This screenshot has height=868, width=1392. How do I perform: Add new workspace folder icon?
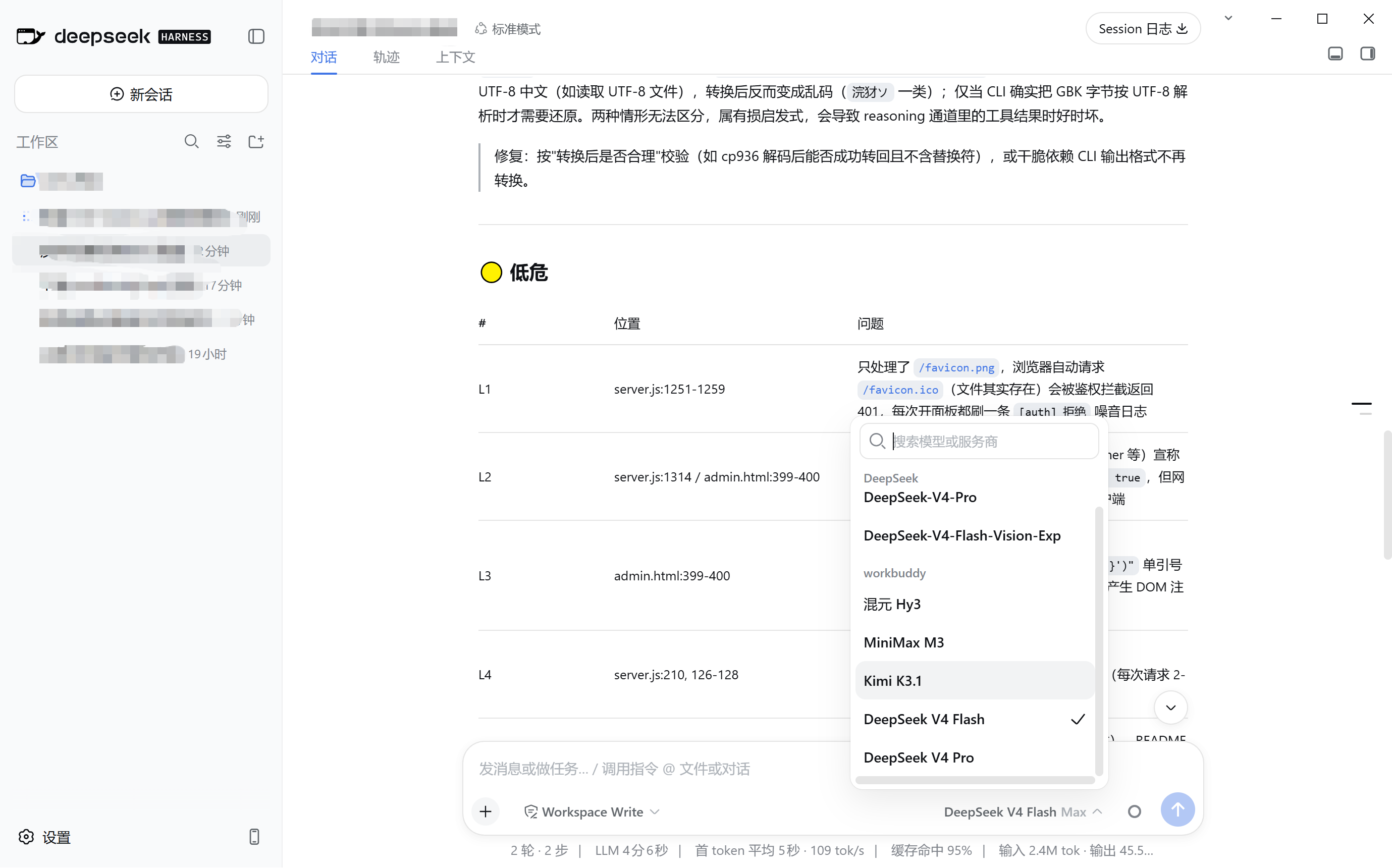coord(256,141)
